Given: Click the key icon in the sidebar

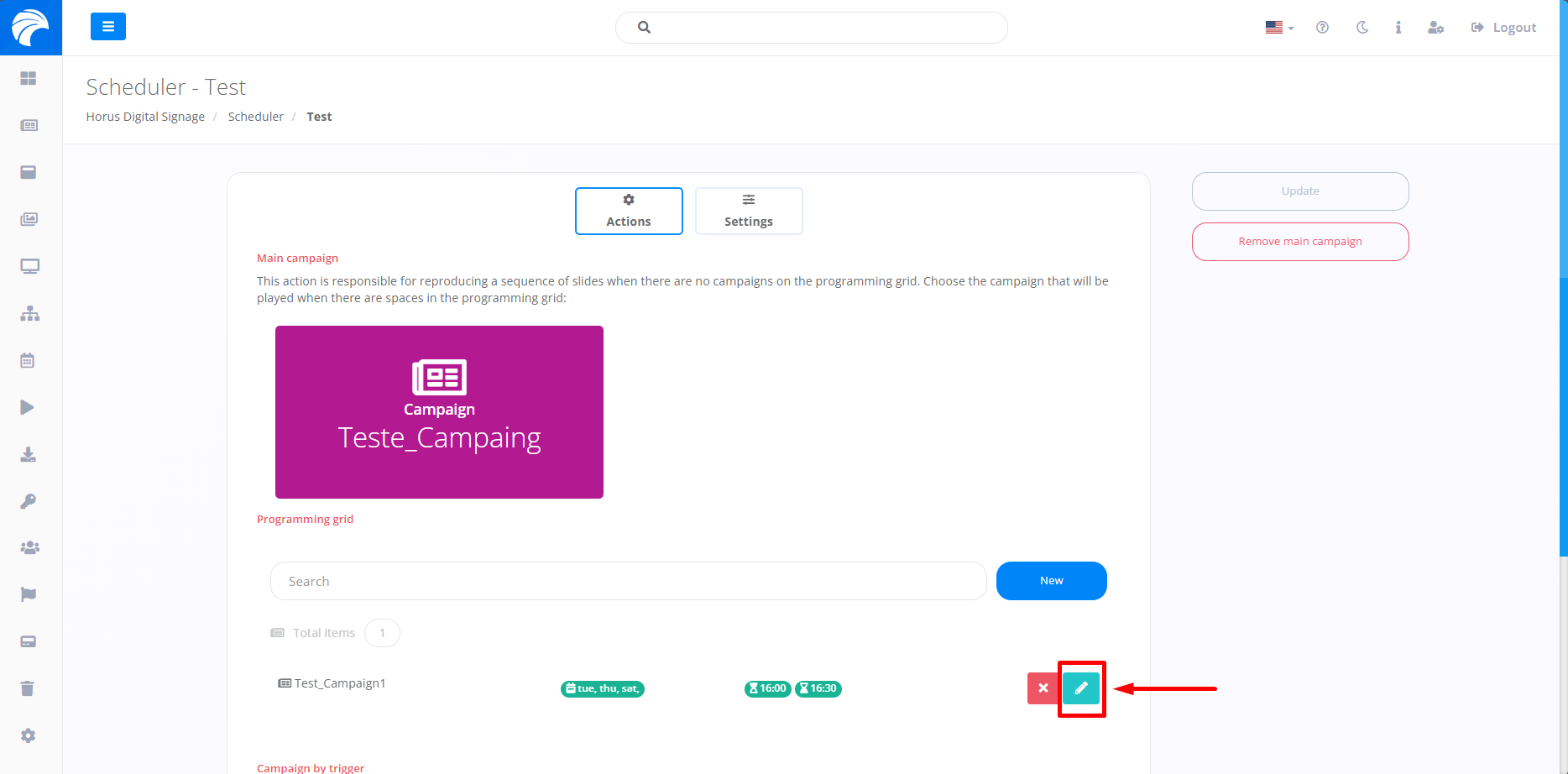Looking at the screenshot, I should 28,501.
